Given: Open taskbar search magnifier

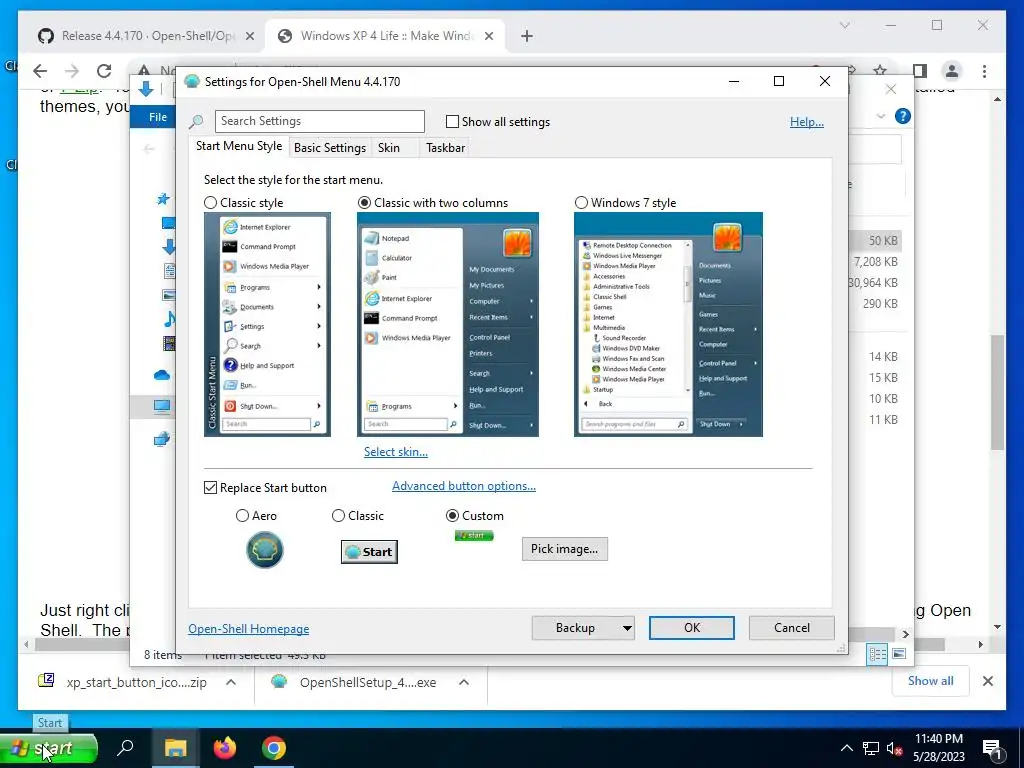Looking at the screenshot, I should [125, 747].
